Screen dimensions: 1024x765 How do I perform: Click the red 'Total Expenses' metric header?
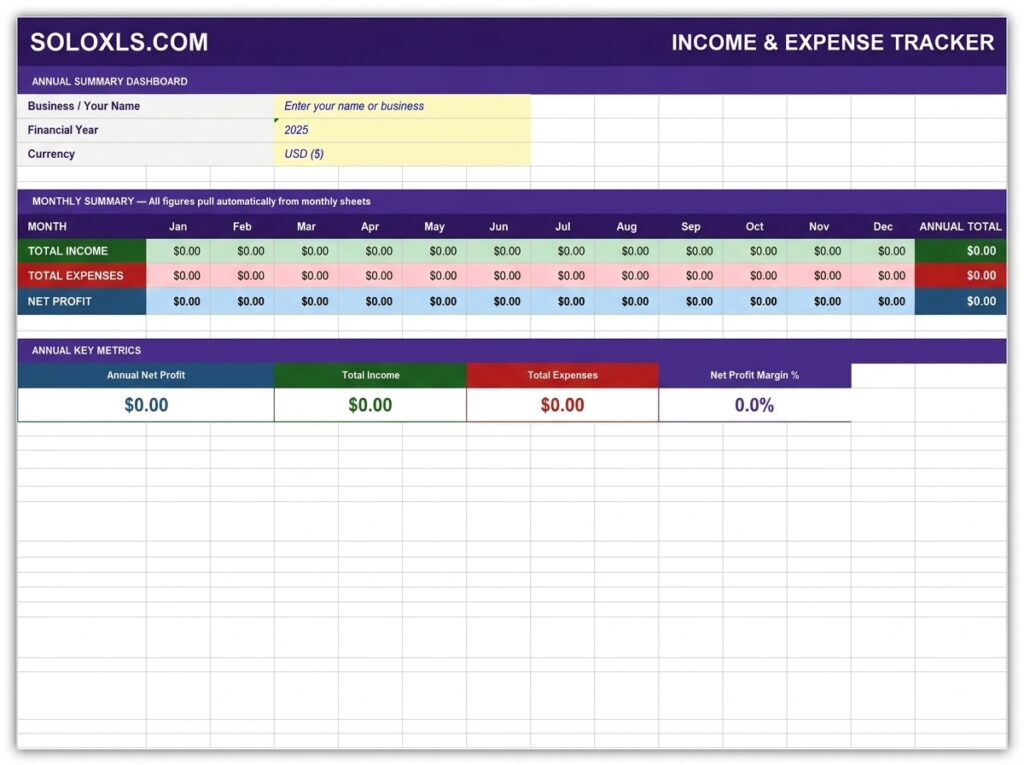562,375
